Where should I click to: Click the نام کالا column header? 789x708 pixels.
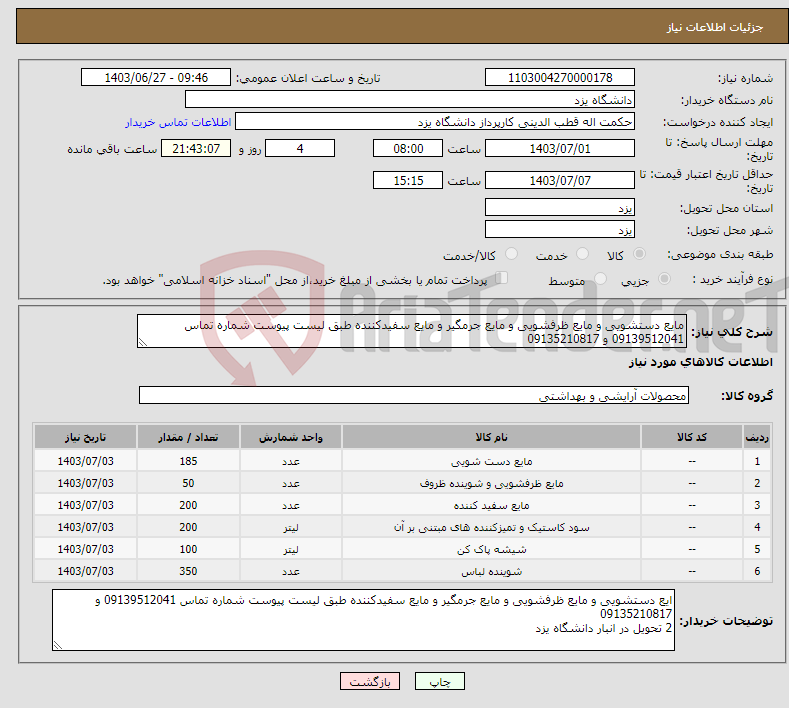[491, 437]
